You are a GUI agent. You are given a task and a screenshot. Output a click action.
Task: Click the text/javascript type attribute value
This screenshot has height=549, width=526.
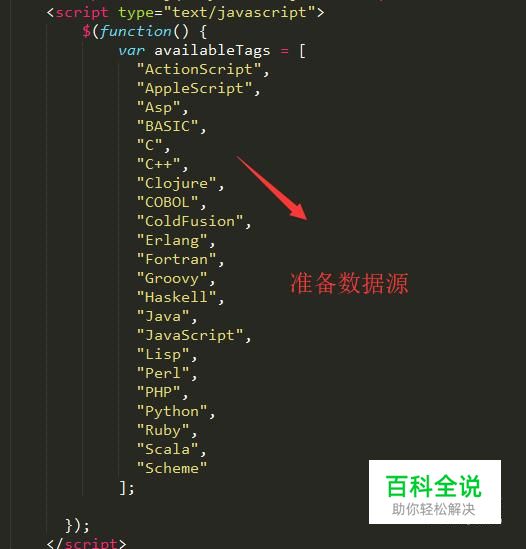point(239,13)
